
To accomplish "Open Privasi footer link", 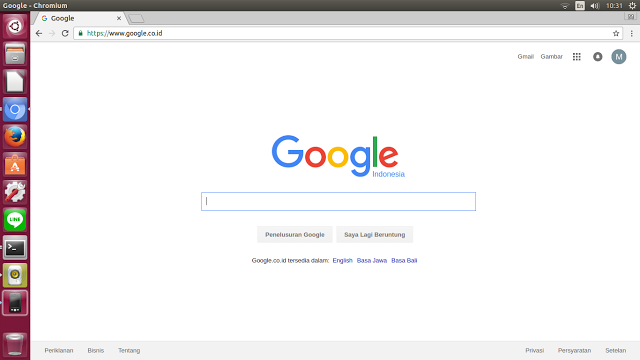I will click(x=534, y=351).
